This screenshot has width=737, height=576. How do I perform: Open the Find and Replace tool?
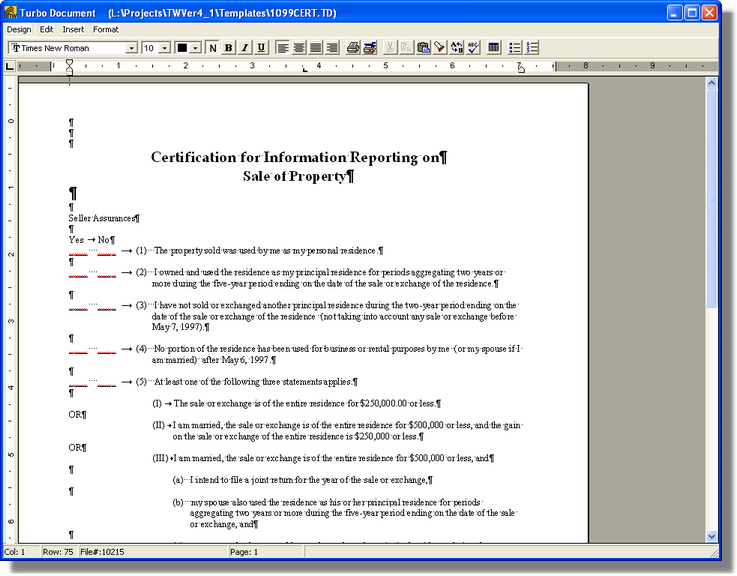[x=457, y=48]
